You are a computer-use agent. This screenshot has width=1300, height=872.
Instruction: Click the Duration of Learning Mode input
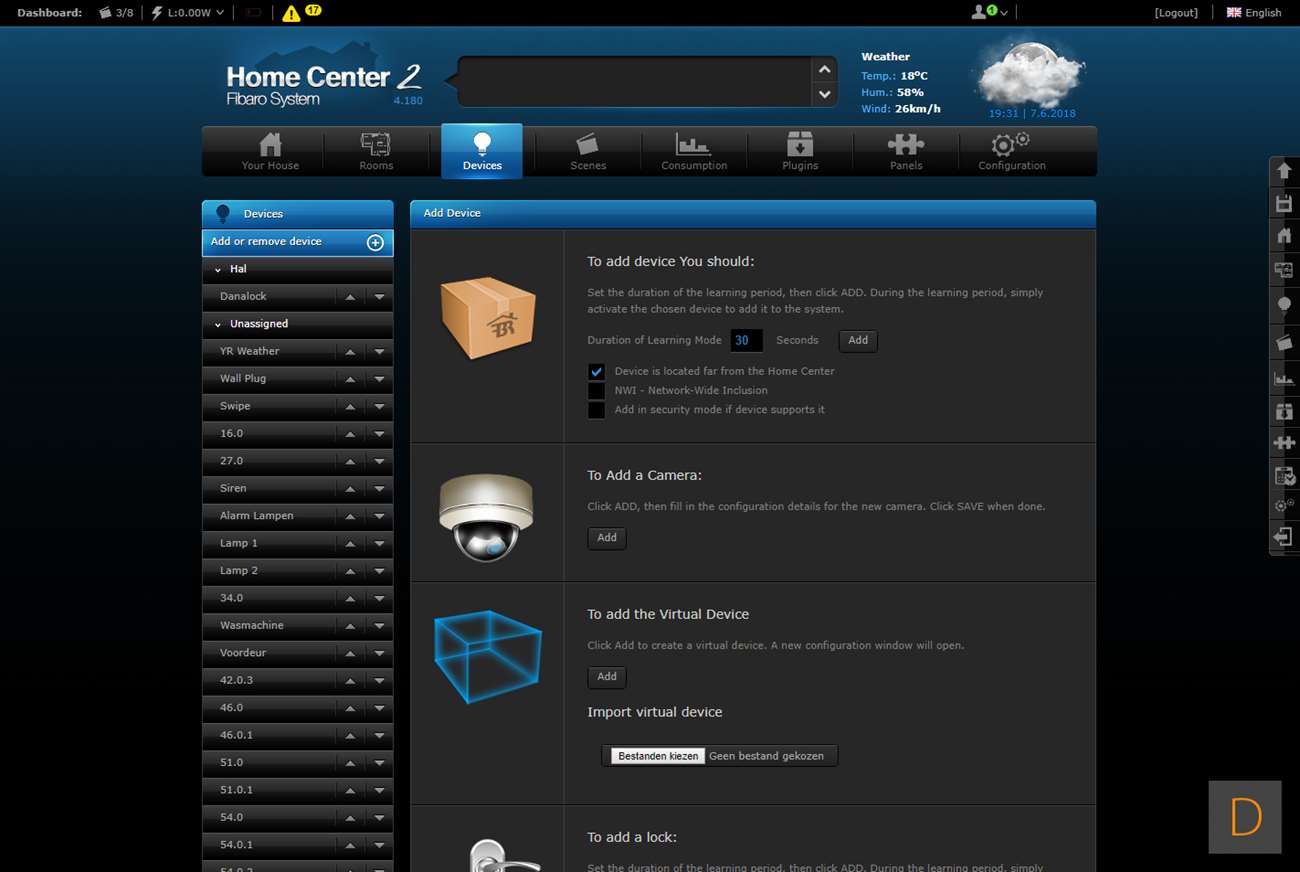(746, 341)
